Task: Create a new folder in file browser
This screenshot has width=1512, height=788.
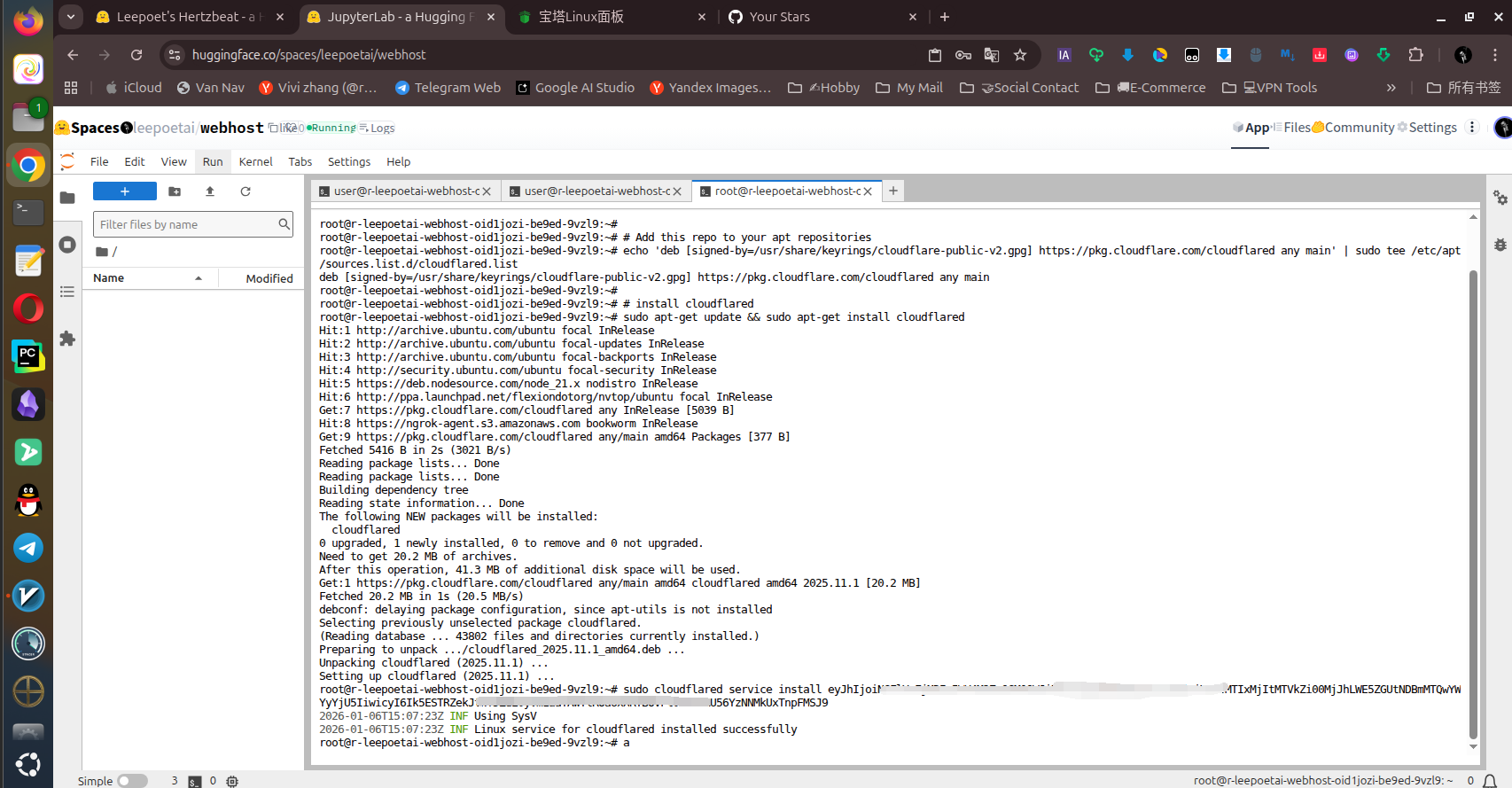Action: coord(175,191)
